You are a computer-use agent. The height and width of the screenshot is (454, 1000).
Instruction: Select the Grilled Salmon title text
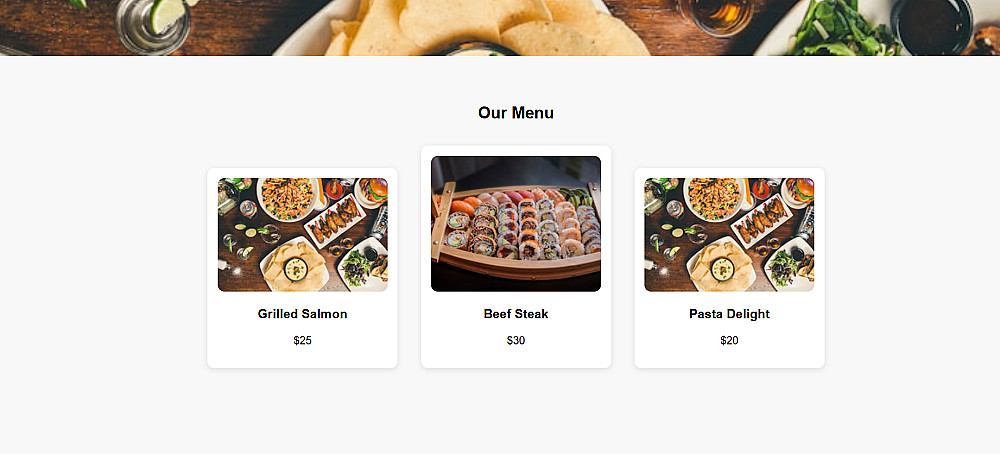click(x=302, y=314)
